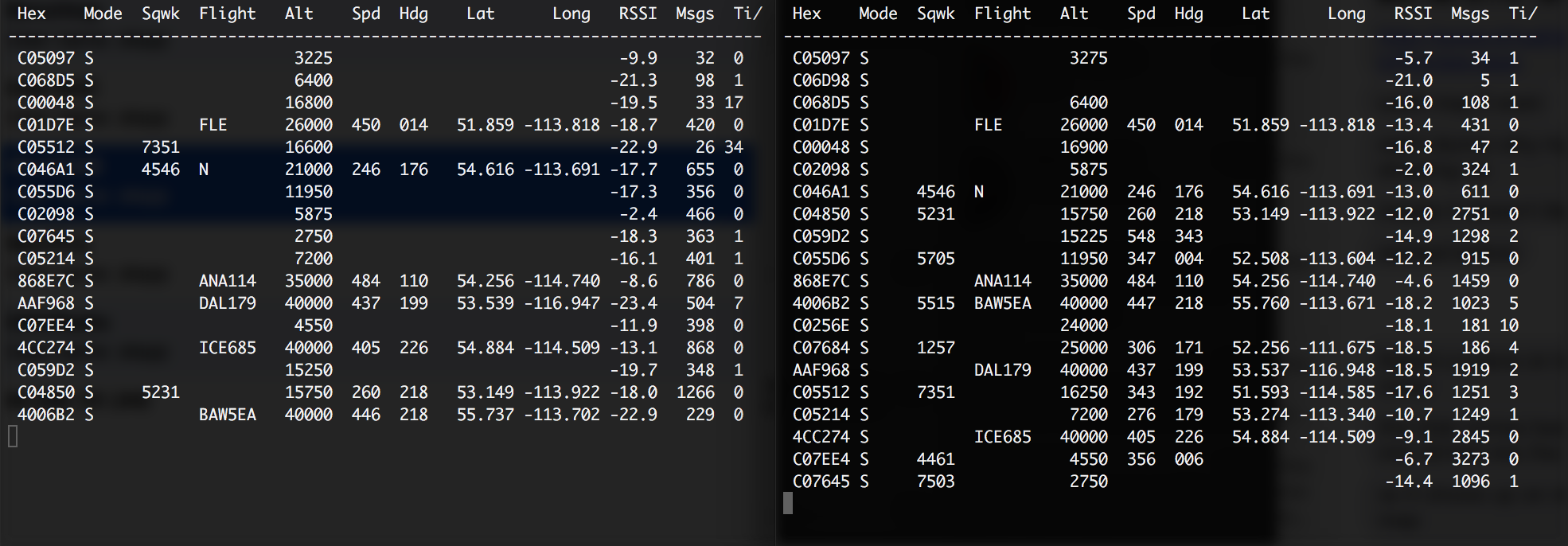Screen dimensions: 1568x546
Task: Click squawk 1257 in the right terminal
Action: pyautogui.click(x=936, y=348)
